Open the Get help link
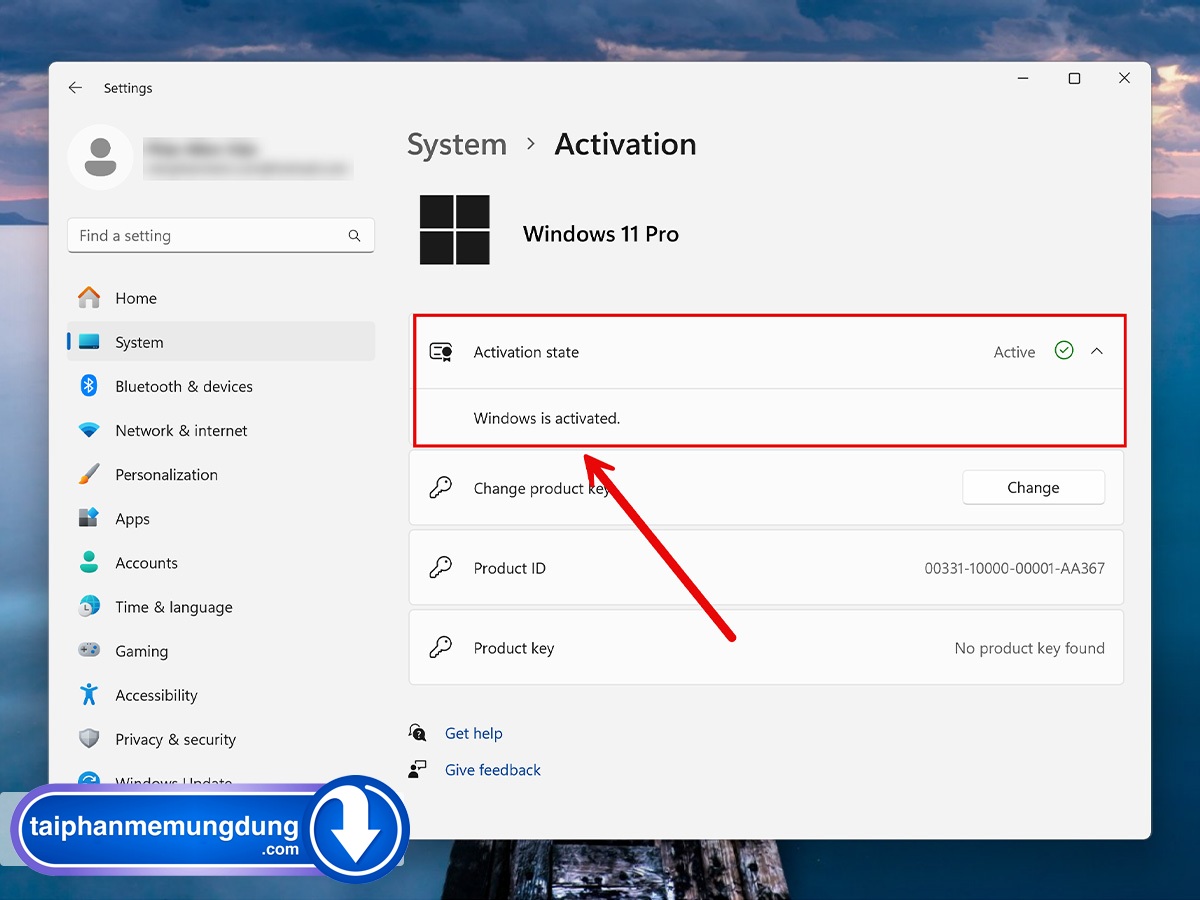1200x900 pixels. pos(474,733)
